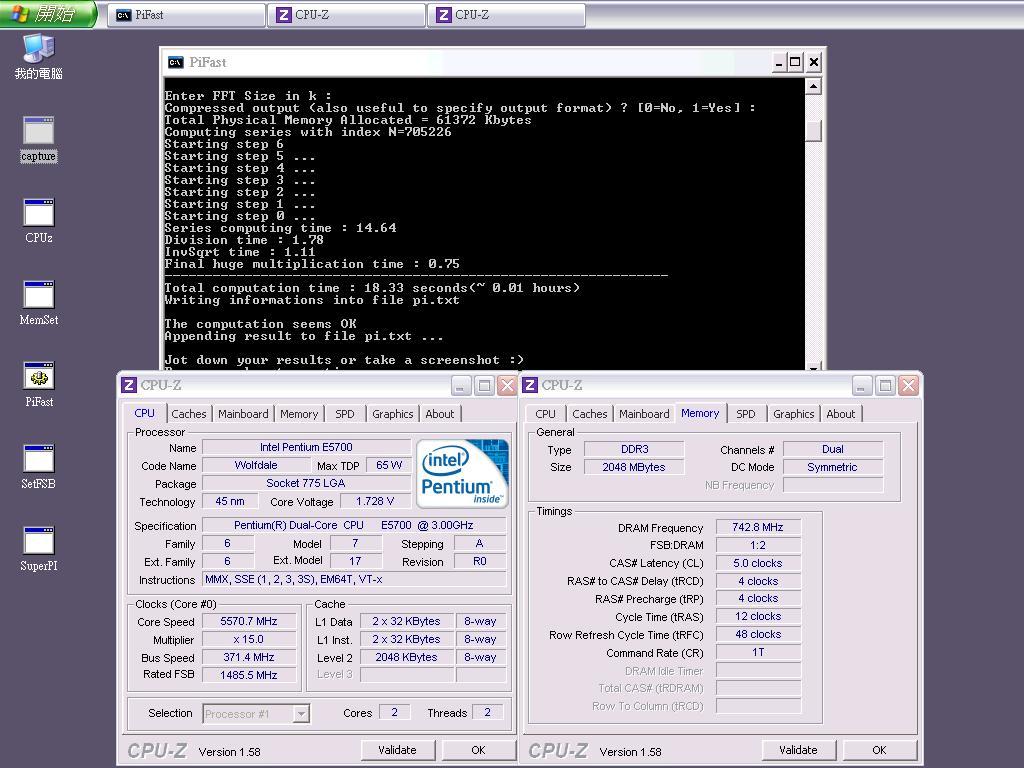Click the Level 2 2048 KBytes value

pyautogui.click(x=406, y=657)
